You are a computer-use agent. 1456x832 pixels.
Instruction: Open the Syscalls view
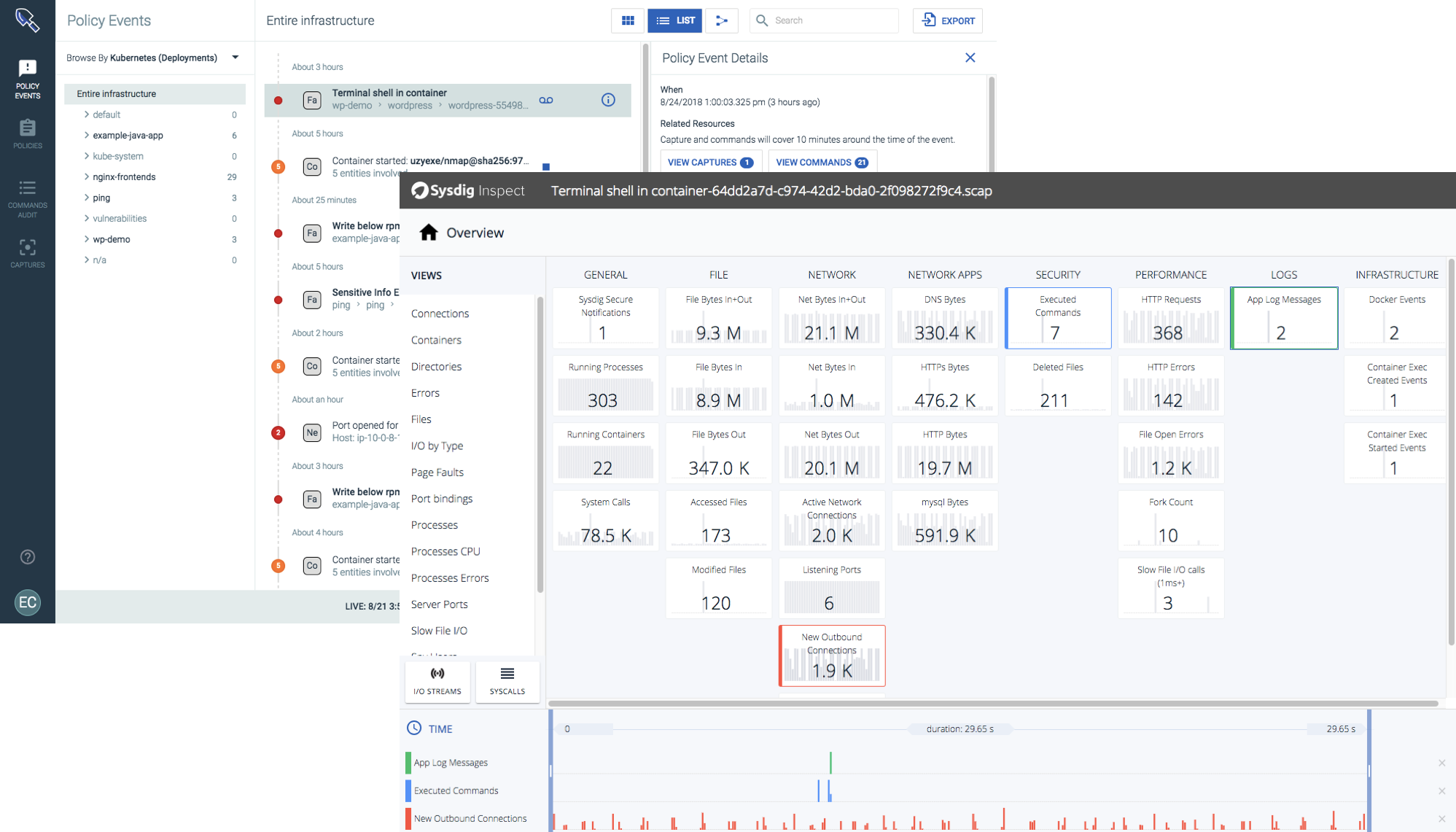[x=507, y=681]
